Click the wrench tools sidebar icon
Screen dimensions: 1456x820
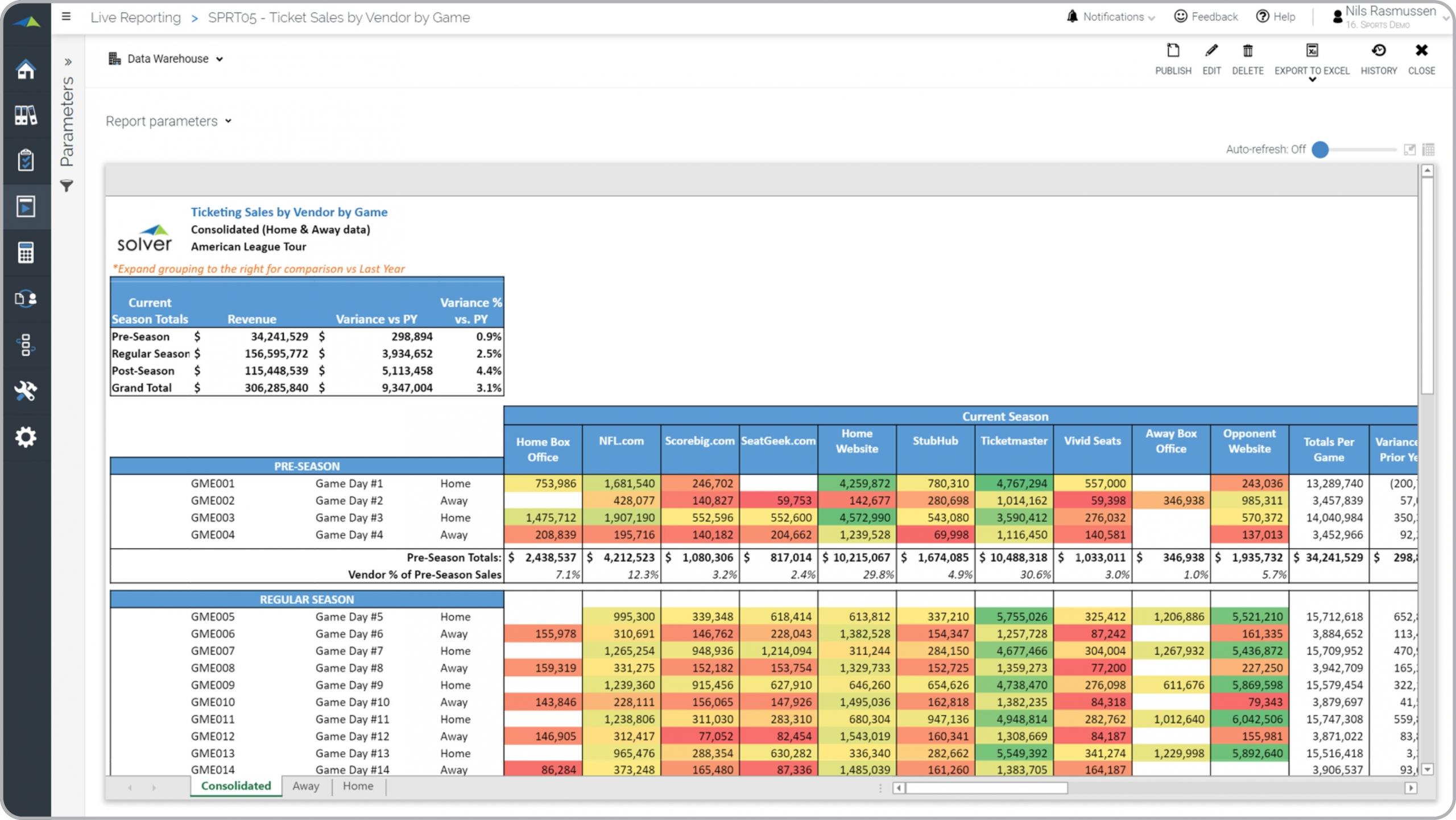pyautogui.click(x=26, y=391)
